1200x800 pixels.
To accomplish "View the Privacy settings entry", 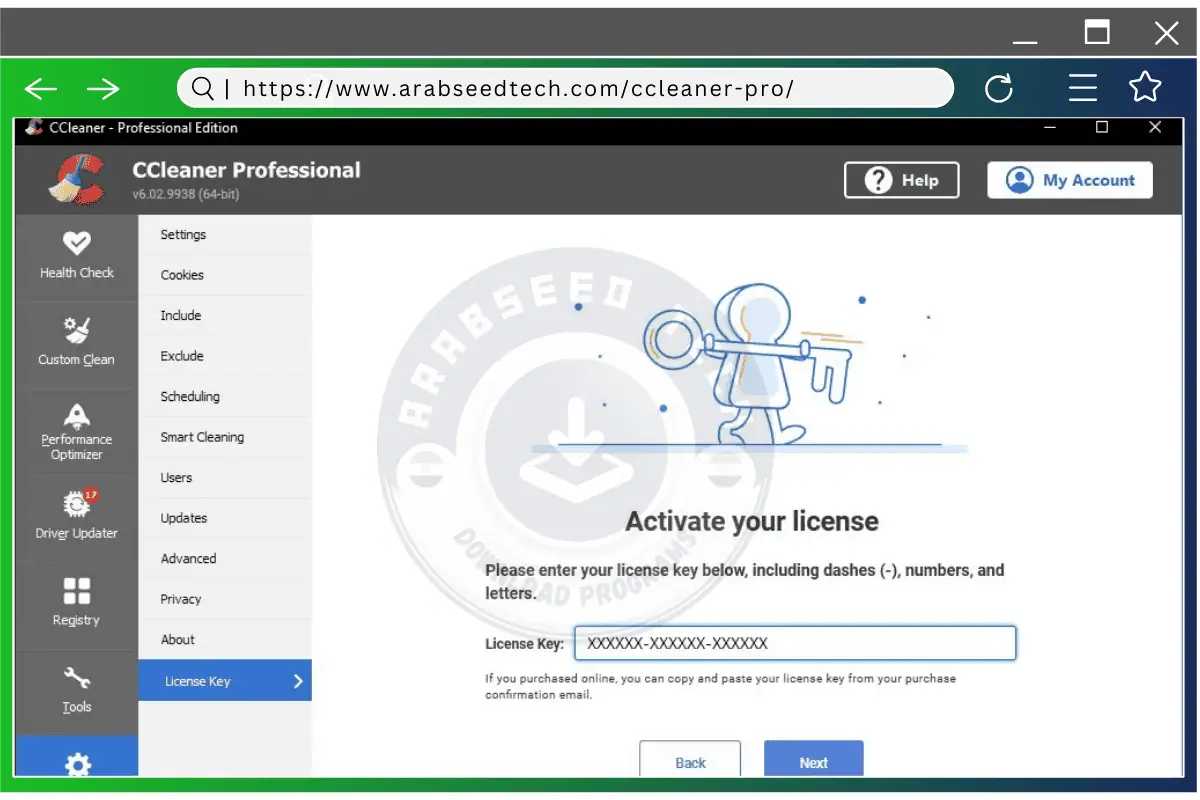I will click(181, 598).
